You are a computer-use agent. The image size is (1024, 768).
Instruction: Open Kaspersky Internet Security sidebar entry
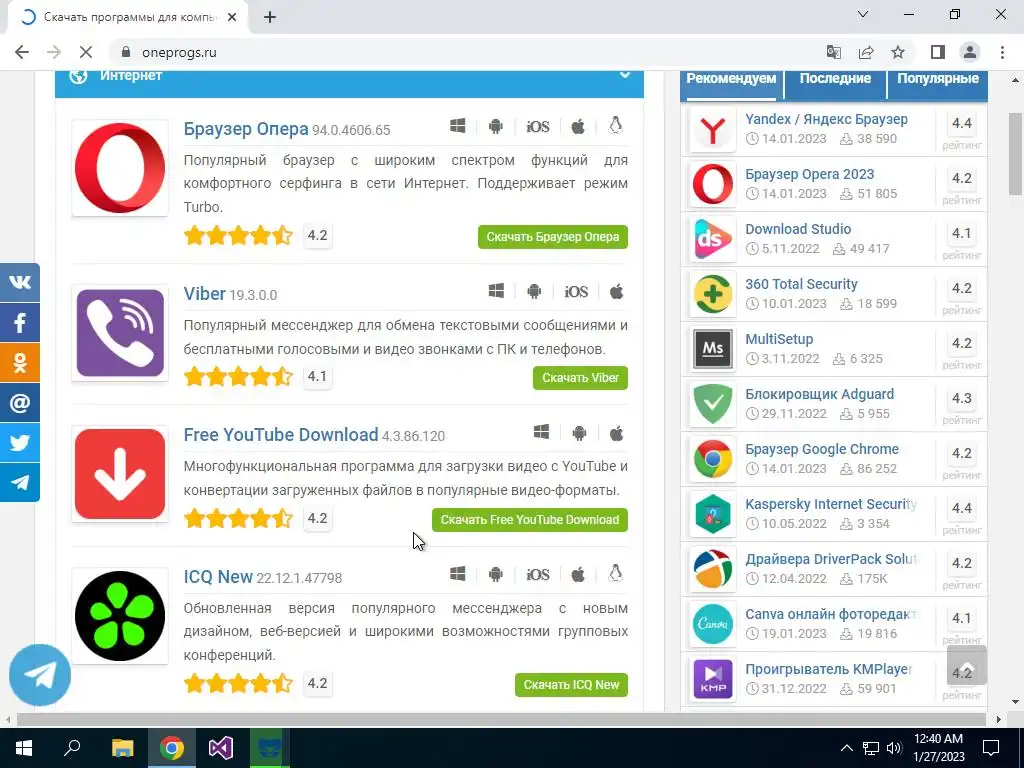click(x=831, y=504)
